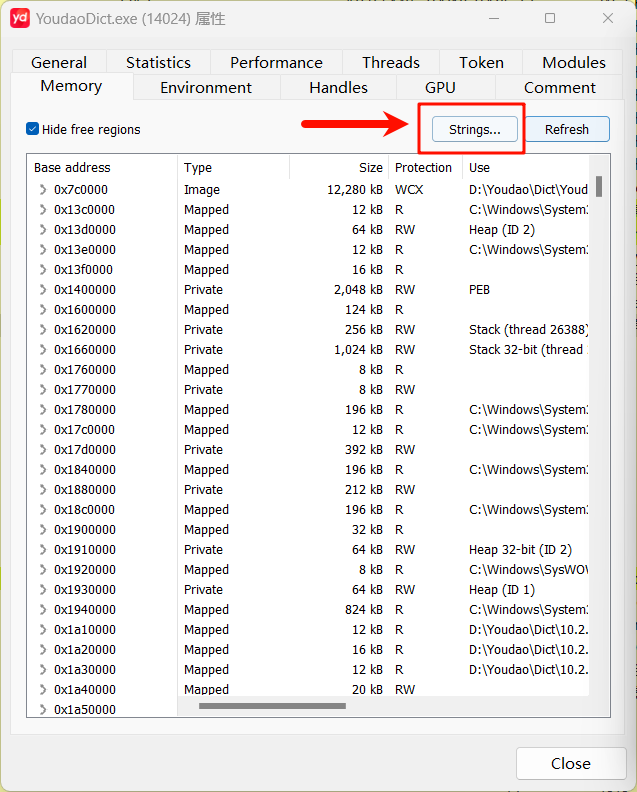
Task: Expand the 0x1910000 heap 32-bit region
Action: [x=43, y=550]
